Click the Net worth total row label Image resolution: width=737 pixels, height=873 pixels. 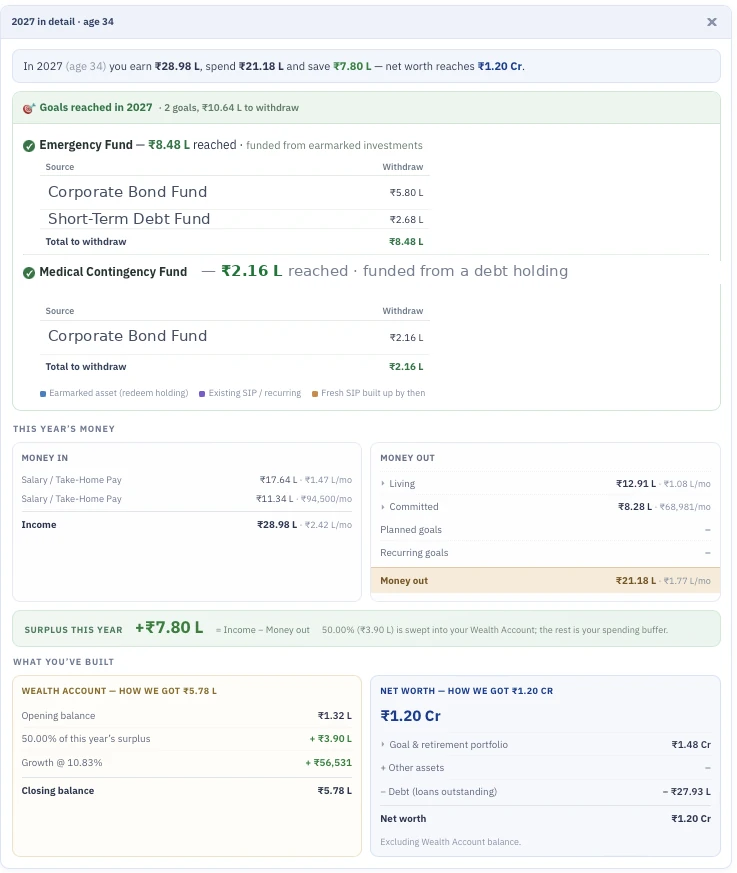tap(403, 818)
